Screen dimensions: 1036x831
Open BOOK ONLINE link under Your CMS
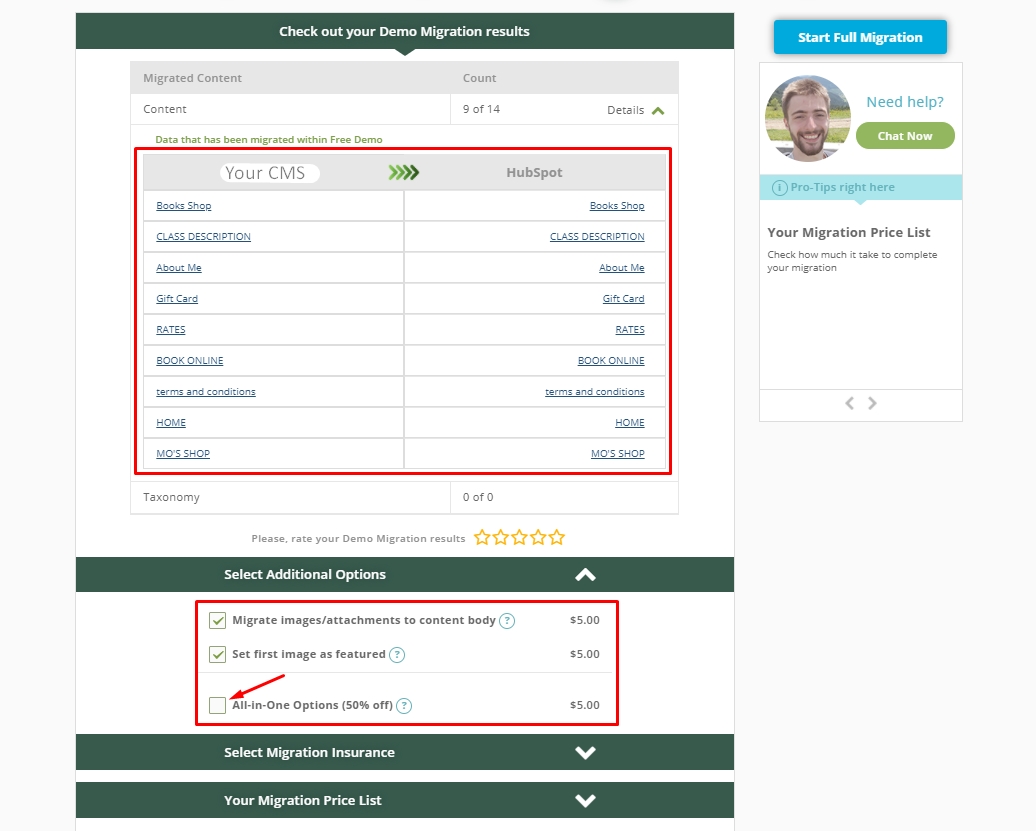[190, 361]
